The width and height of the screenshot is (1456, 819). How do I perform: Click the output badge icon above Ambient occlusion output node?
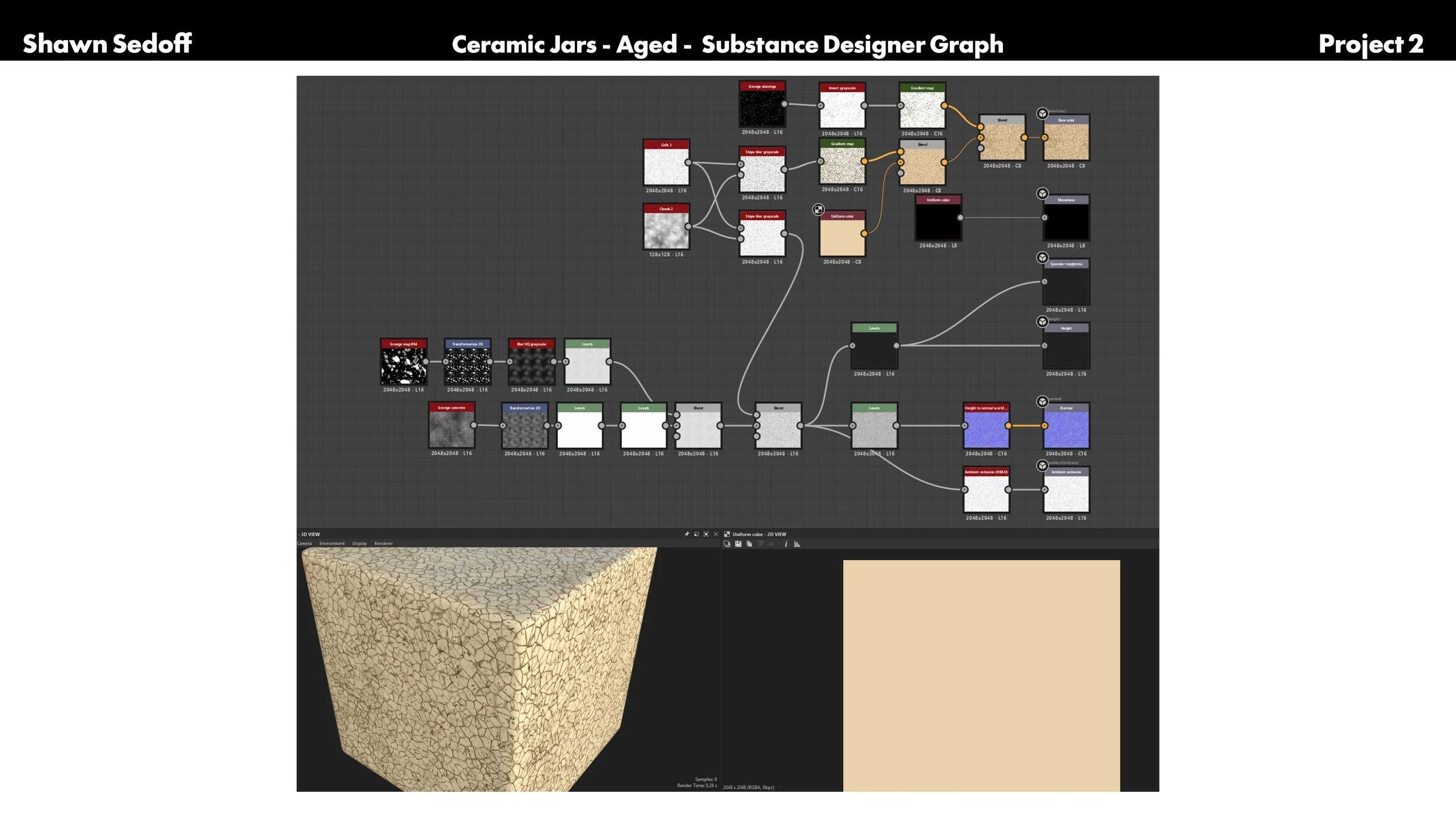click(x=1042, y=465)
